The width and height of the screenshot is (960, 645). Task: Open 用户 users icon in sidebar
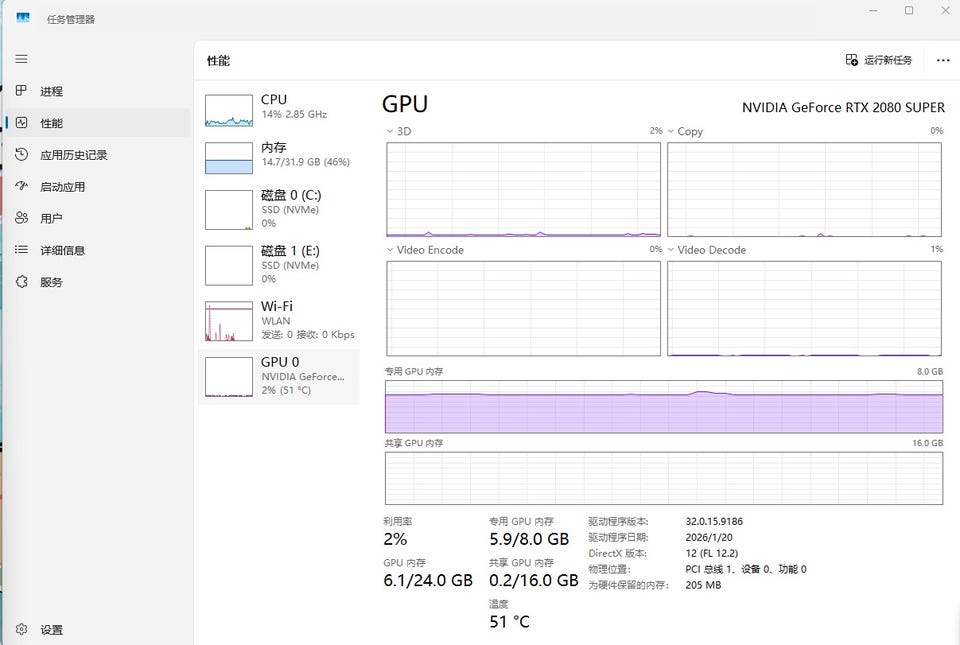tap(21, 218)
